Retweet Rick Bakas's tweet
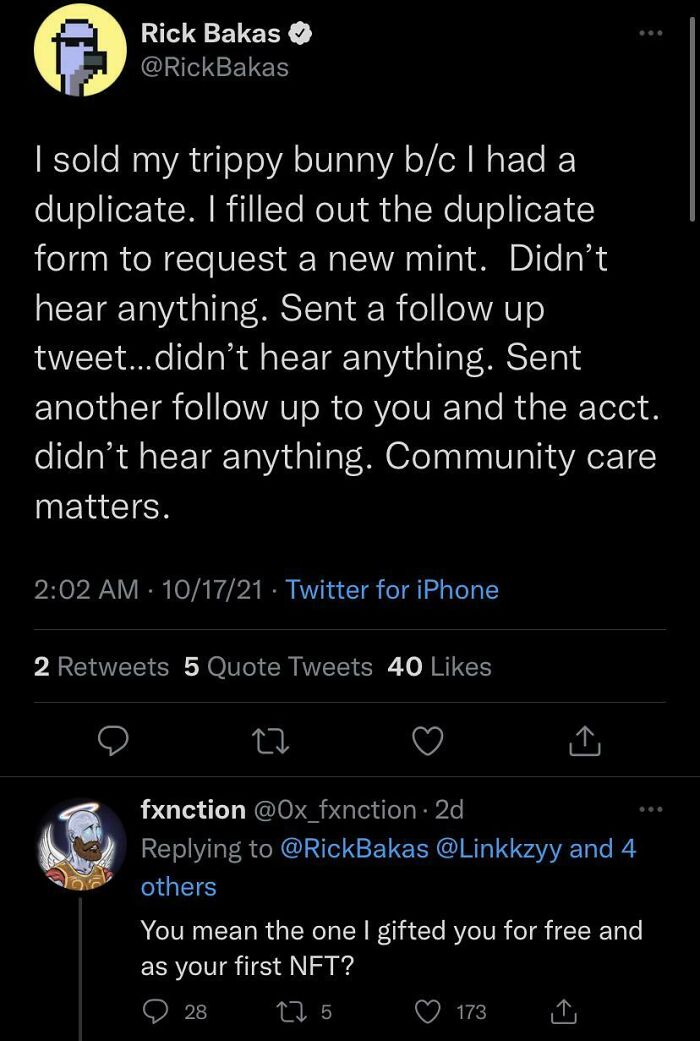 [270, 741]
